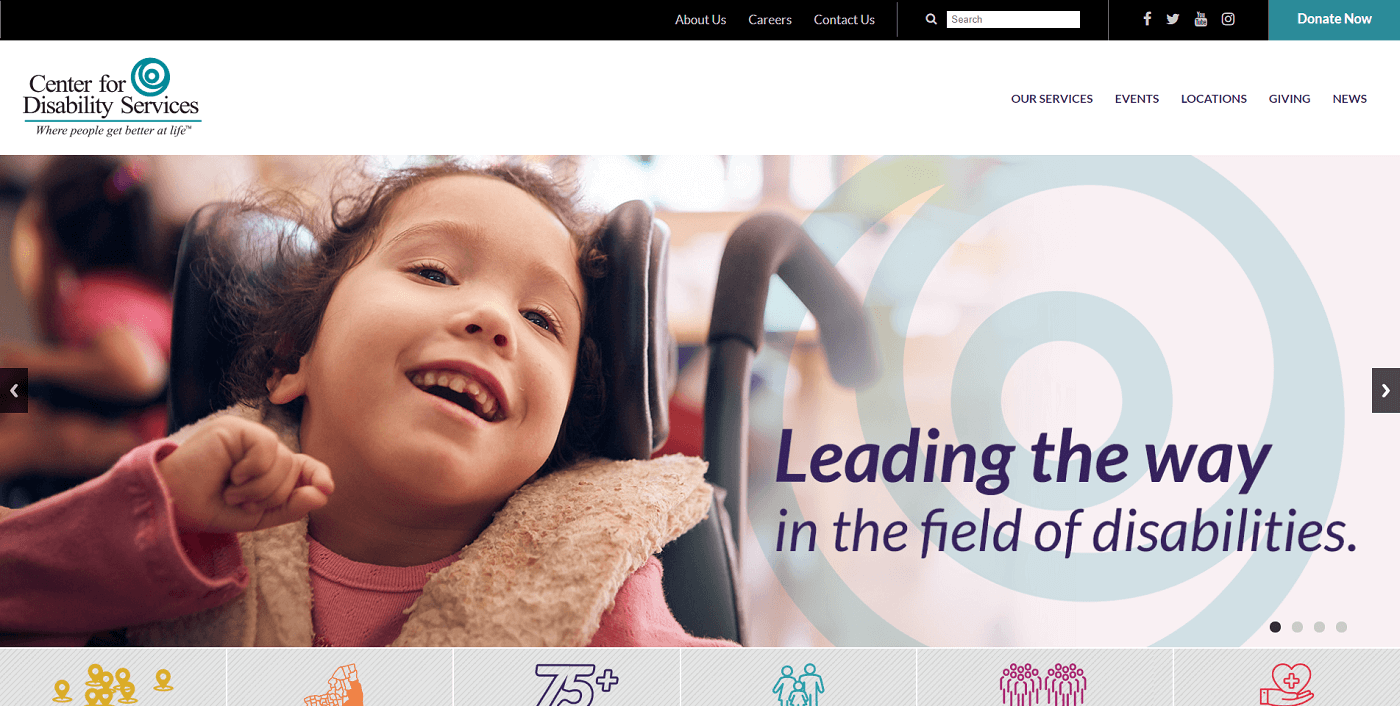The height and width of the screenshot is (706, 1400).
Task: Select the second slide indicator dot
Action: (x=1297, y=627)
